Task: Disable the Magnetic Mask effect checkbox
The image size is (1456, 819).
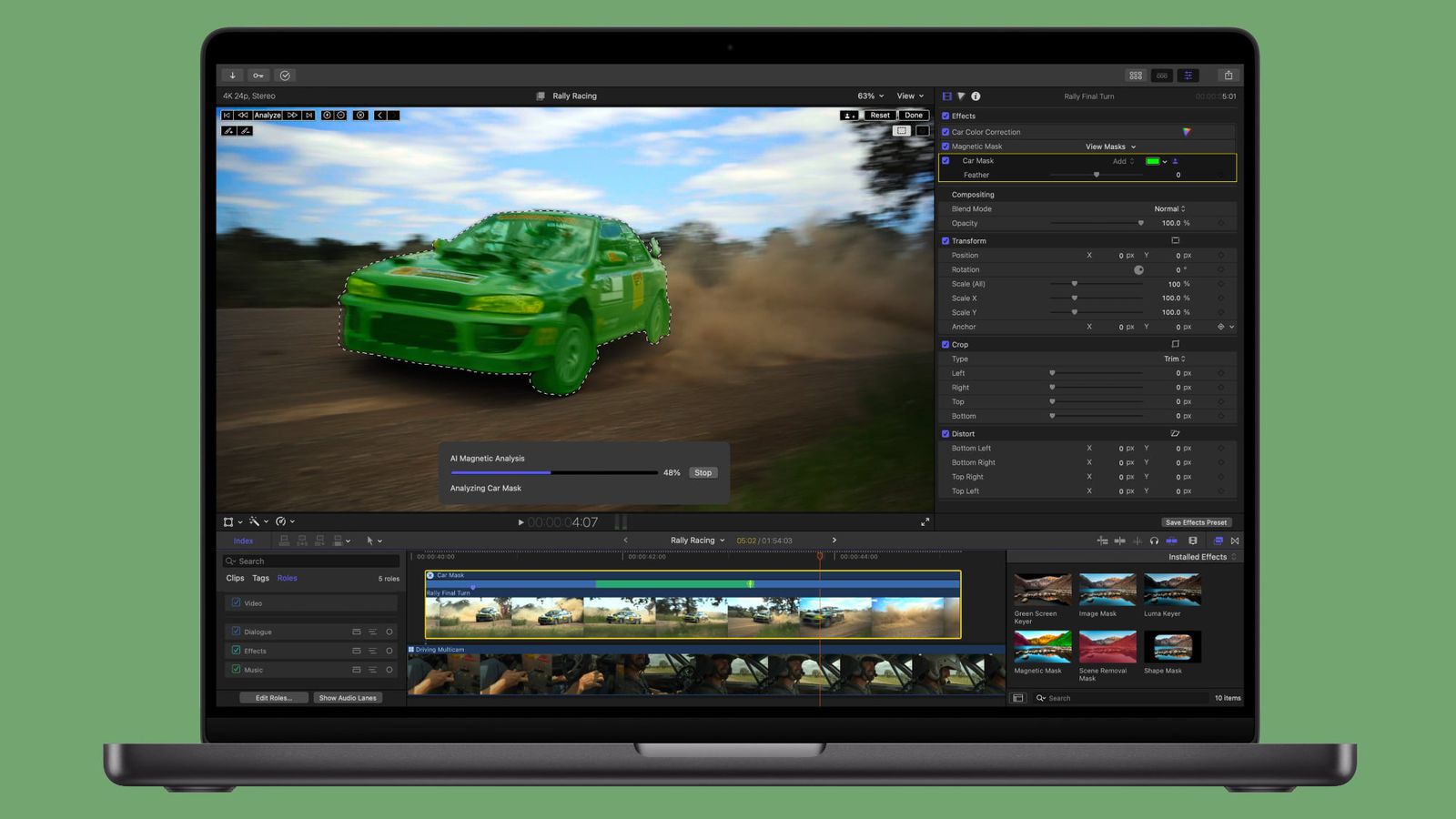Action: (945, 146)
